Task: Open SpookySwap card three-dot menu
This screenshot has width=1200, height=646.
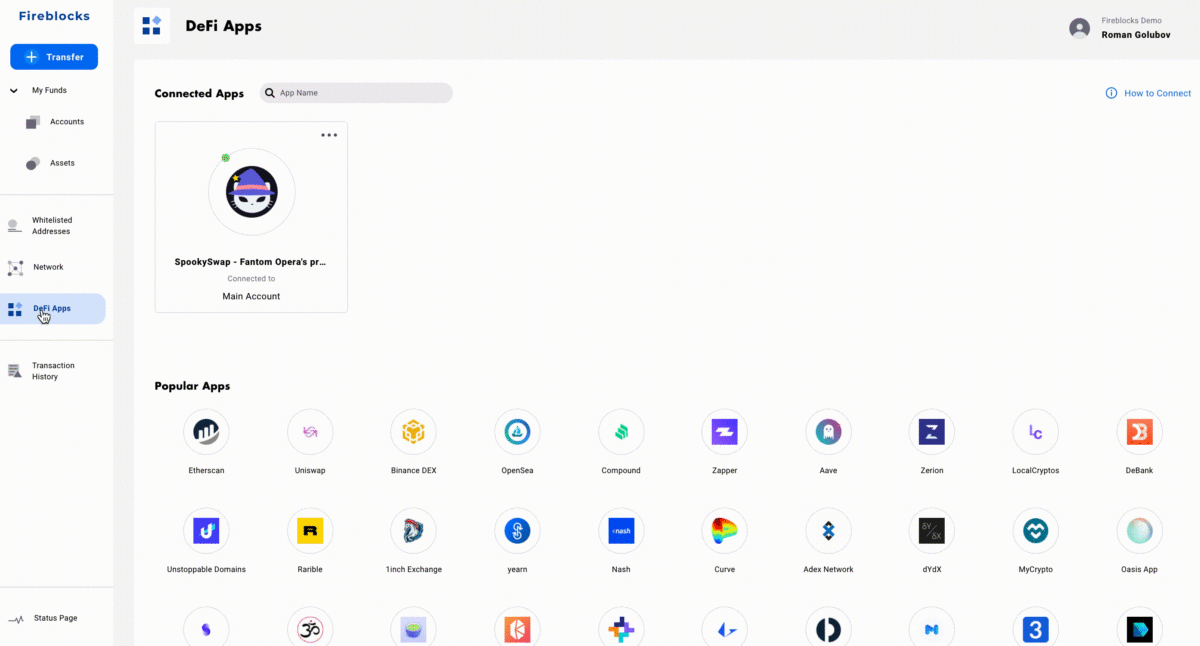Action: pos(329,136)
